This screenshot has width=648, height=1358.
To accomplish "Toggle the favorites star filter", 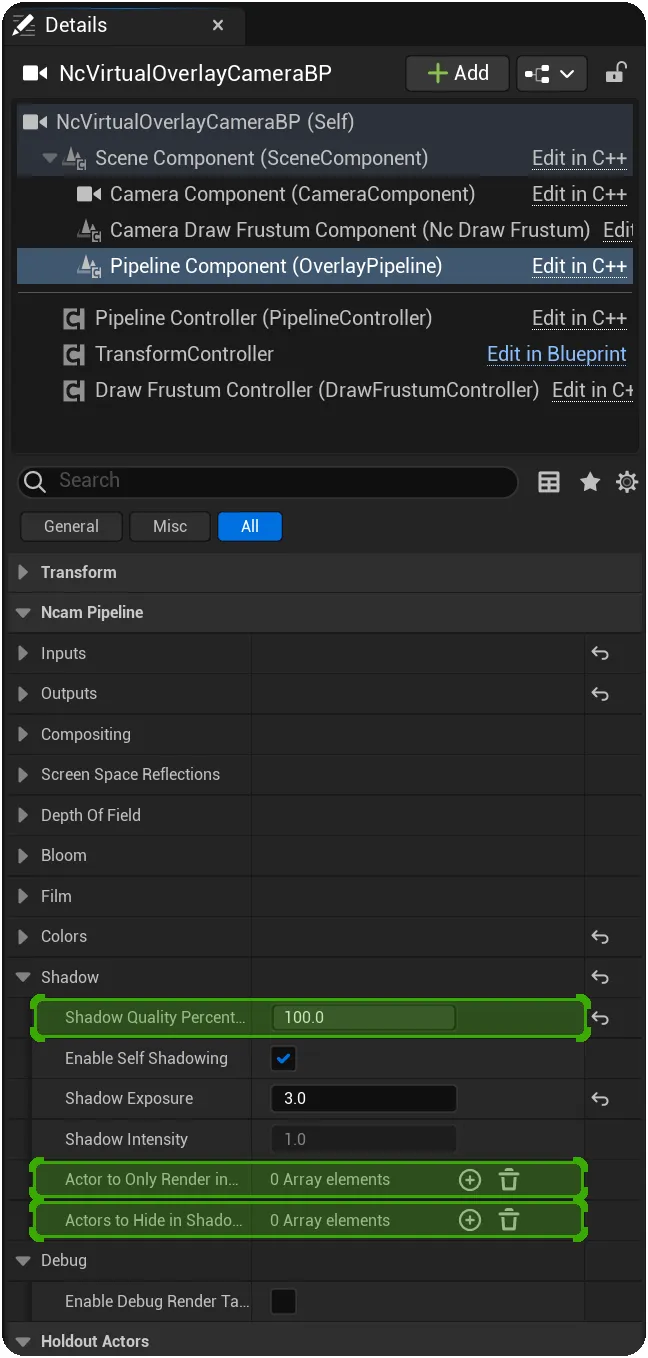I will click(590, 482).
